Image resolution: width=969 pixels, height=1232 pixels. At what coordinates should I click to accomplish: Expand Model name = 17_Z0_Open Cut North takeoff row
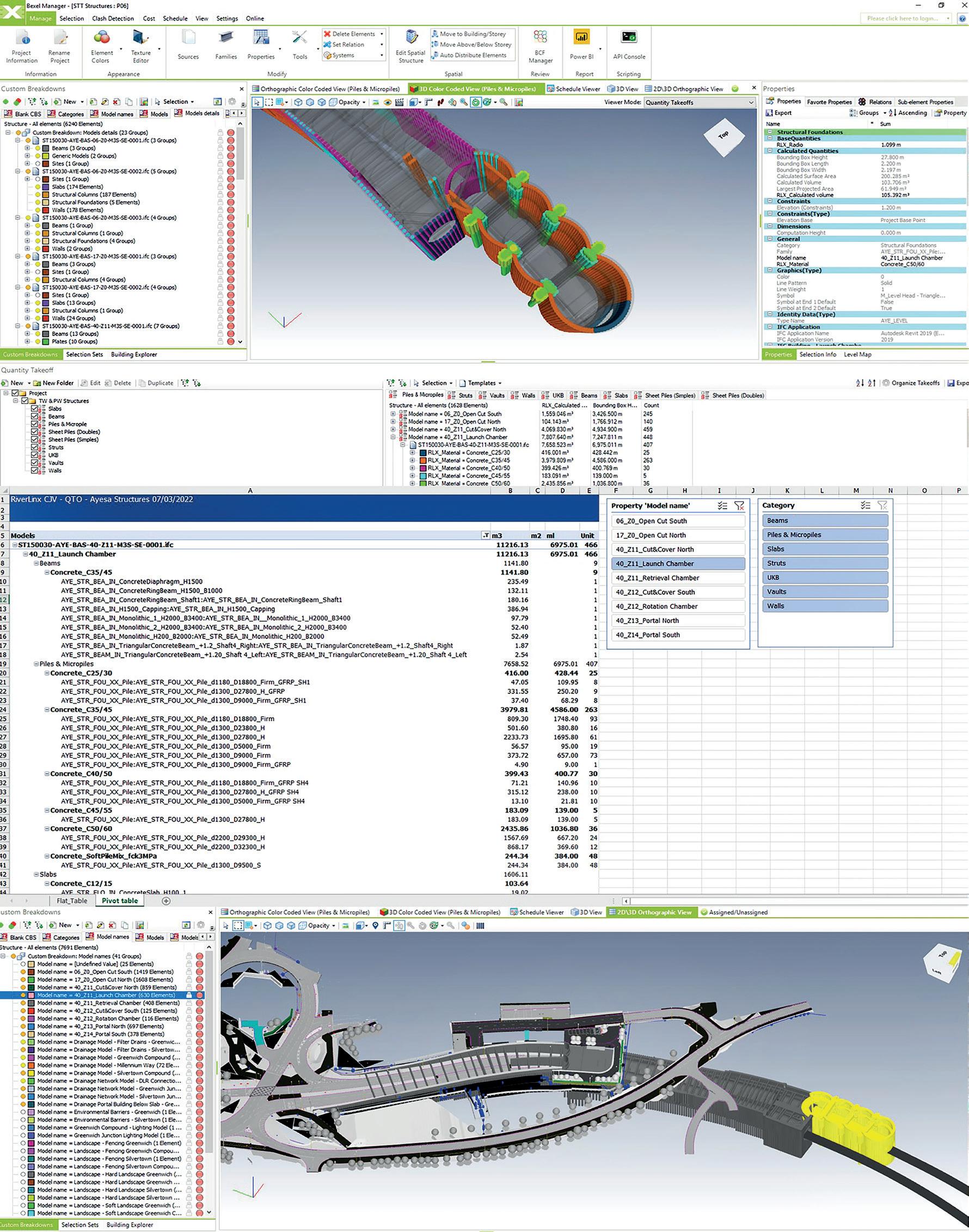392,422
